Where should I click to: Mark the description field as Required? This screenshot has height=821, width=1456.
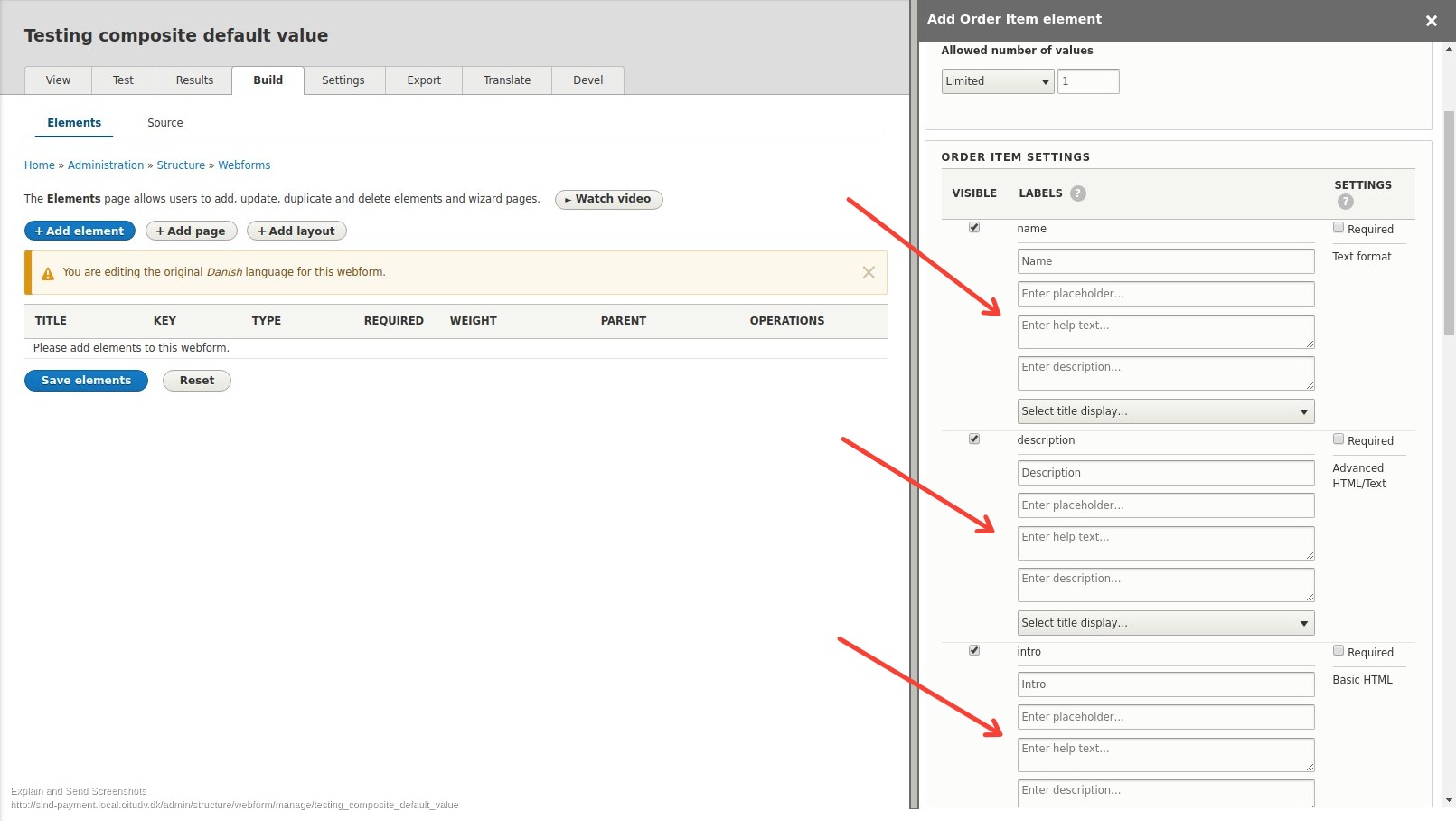tap(1339, 439)
